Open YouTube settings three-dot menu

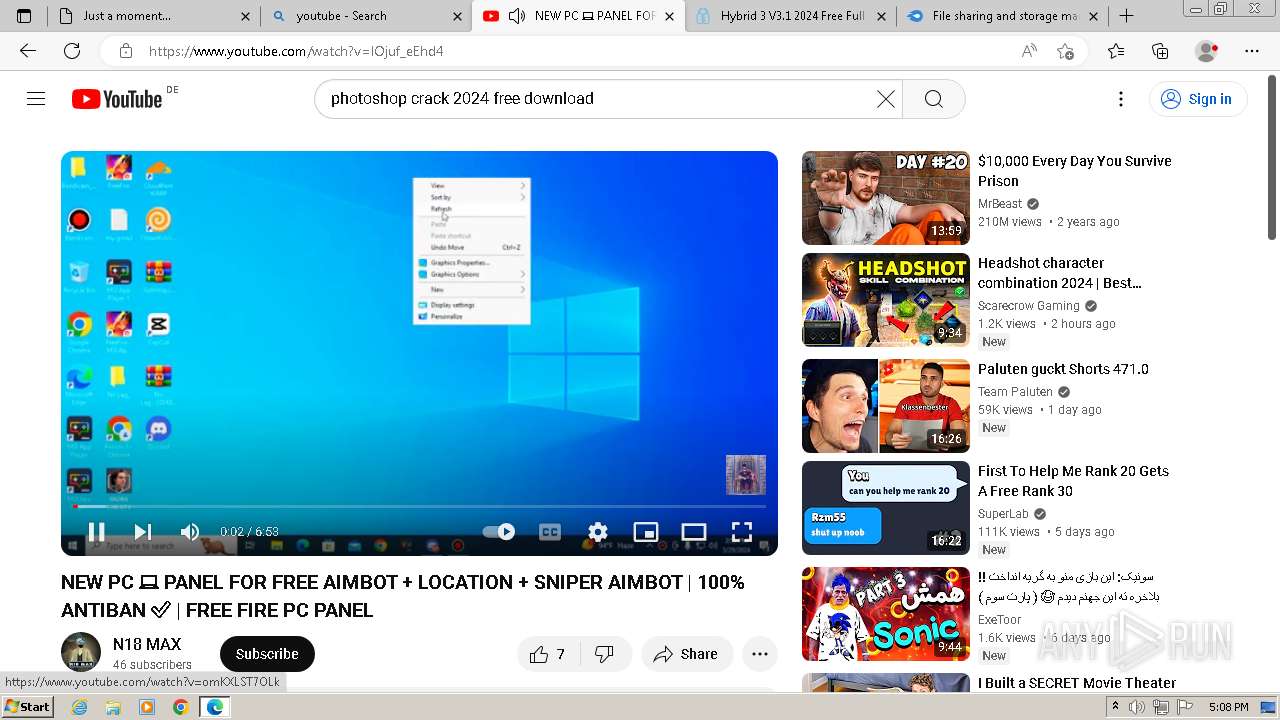click(1121, 98)
